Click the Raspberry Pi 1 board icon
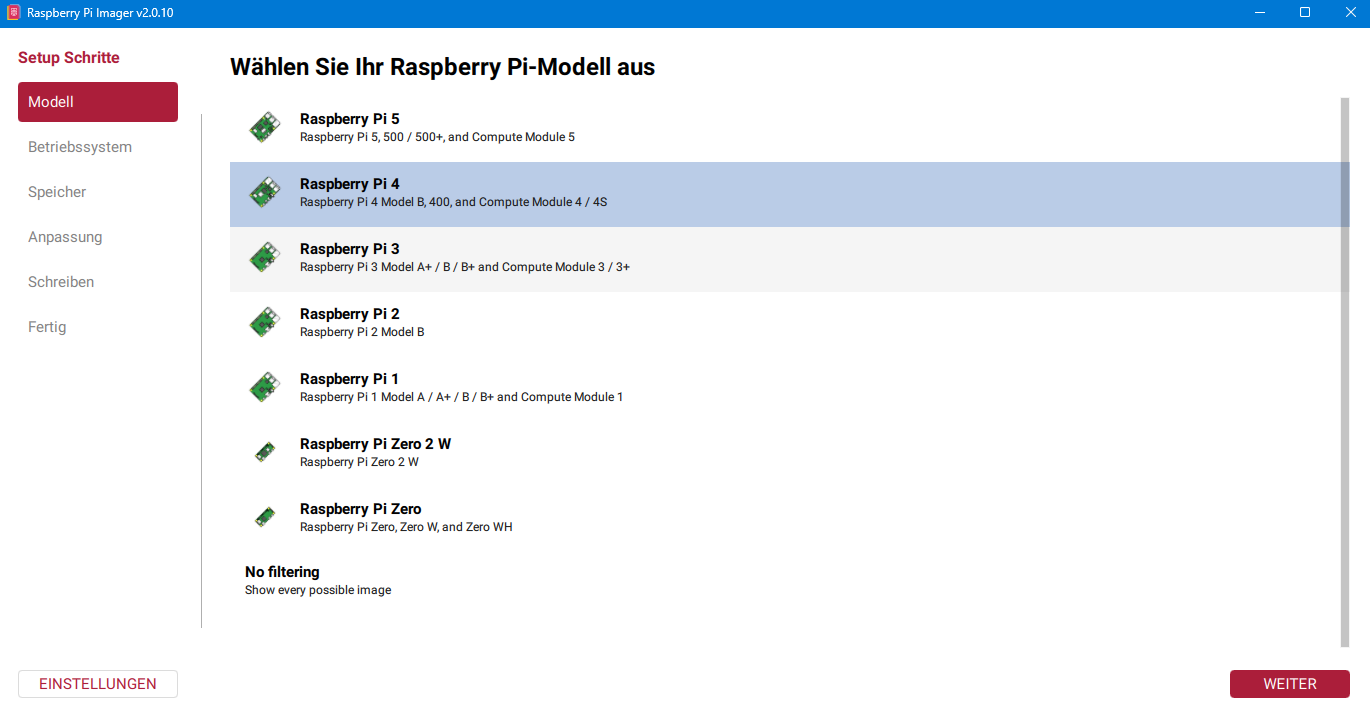This screenshot has width=1370, height=708. pos(265,387)
